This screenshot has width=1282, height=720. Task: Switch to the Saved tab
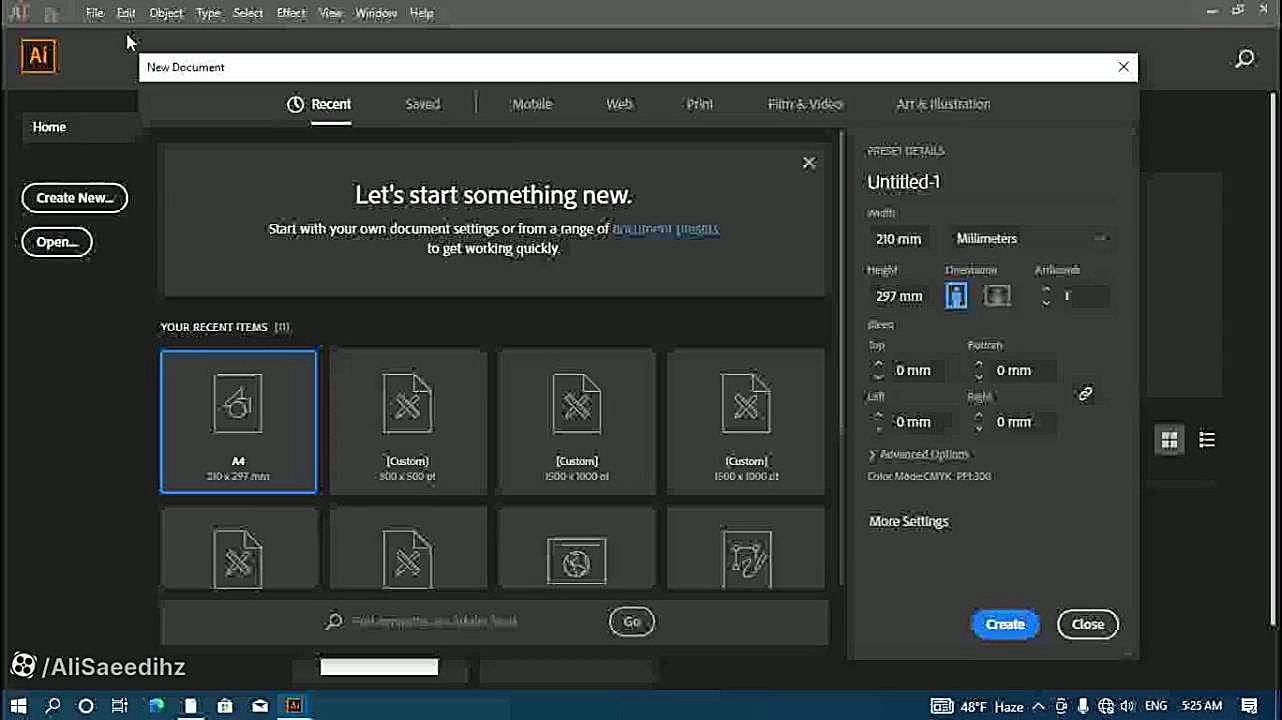click(422, 104)
